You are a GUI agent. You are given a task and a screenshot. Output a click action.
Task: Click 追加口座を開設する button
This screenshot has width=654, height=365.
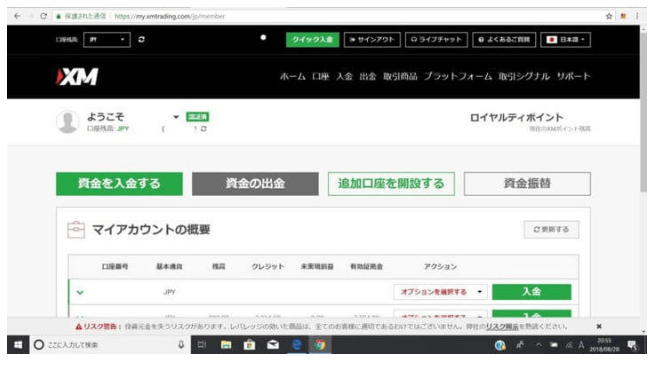tap(391, 184)
